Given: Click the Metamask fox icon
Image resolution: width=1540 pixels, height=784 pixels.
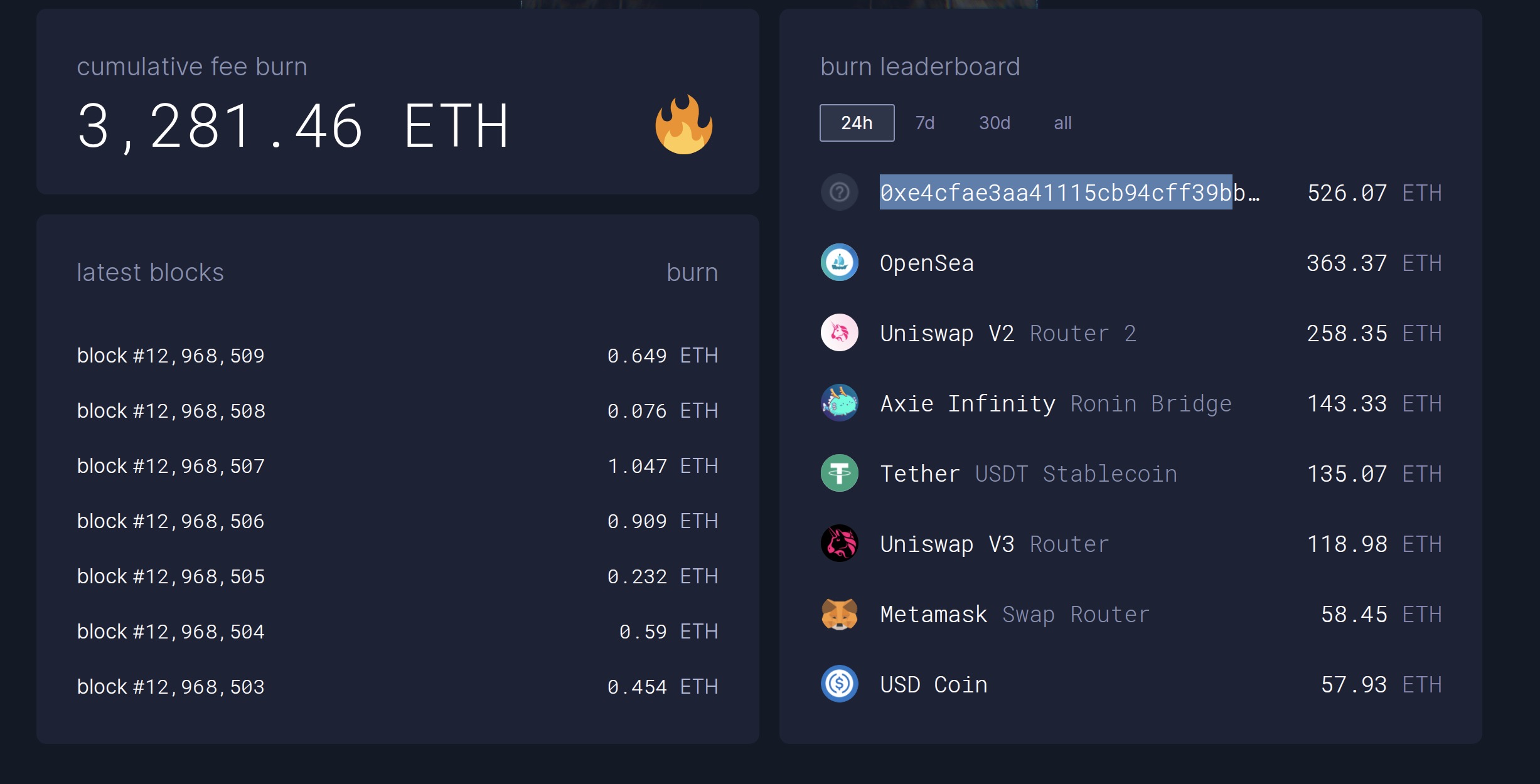Looking at the screenshot, I should click(839, 614).
